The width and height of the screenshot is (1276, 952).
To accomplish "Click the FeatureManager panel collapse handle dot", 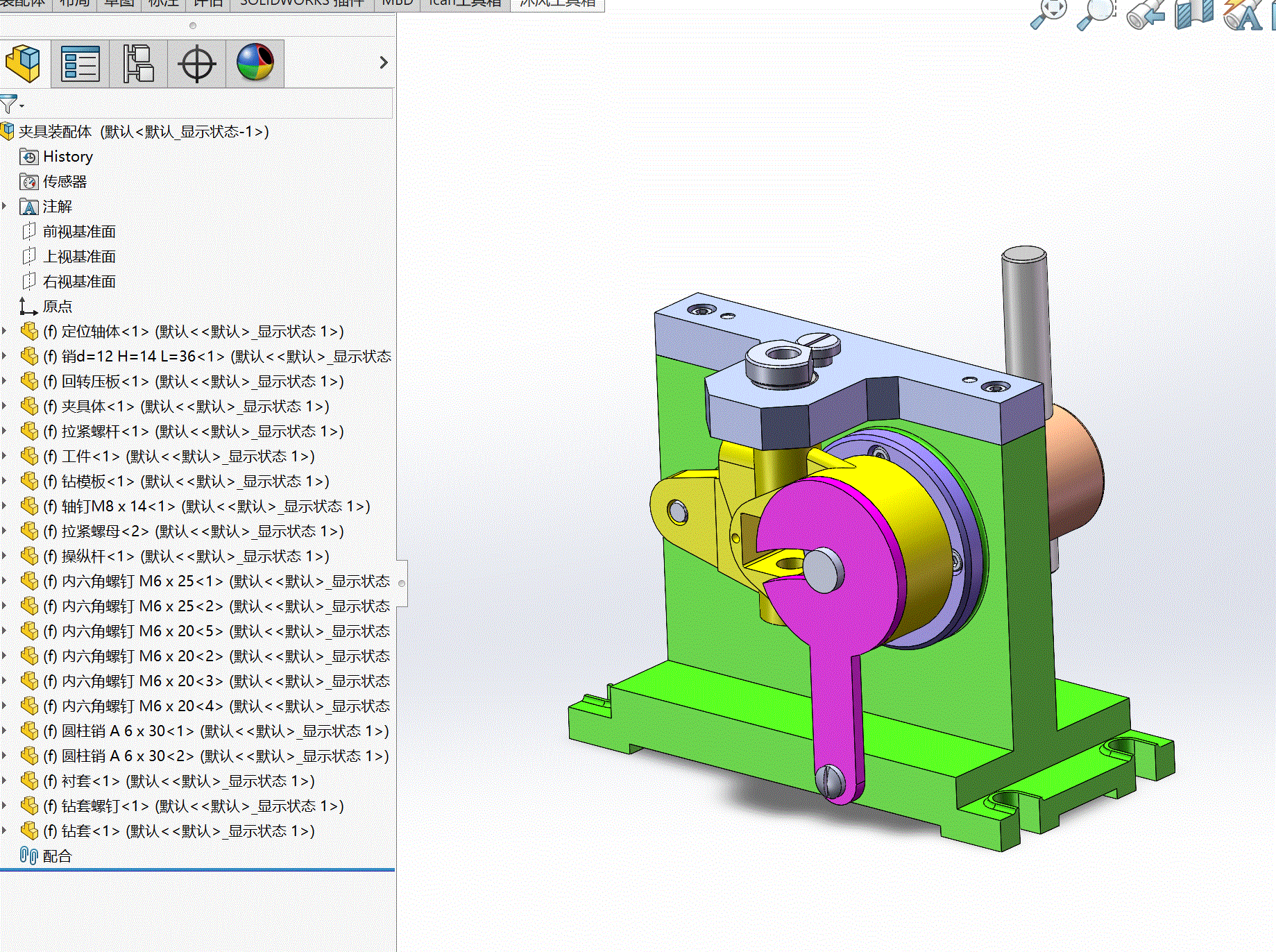I will coord(401,584).
